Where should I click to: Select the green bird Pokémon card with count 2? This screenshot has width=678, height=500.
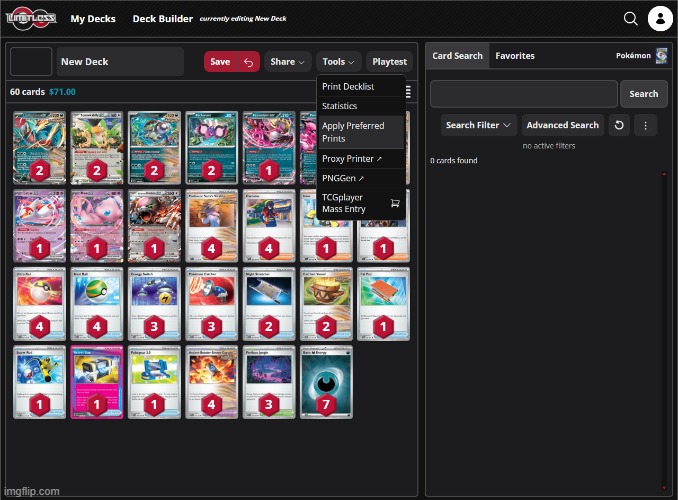(97, 148)
